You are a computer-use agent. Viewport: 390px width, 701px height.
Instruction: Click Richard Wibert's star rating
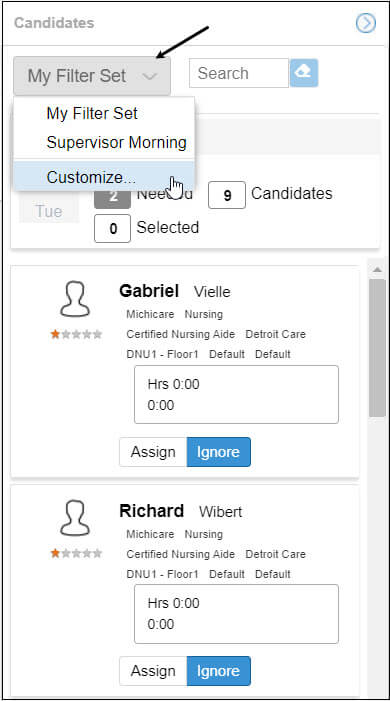76,553
